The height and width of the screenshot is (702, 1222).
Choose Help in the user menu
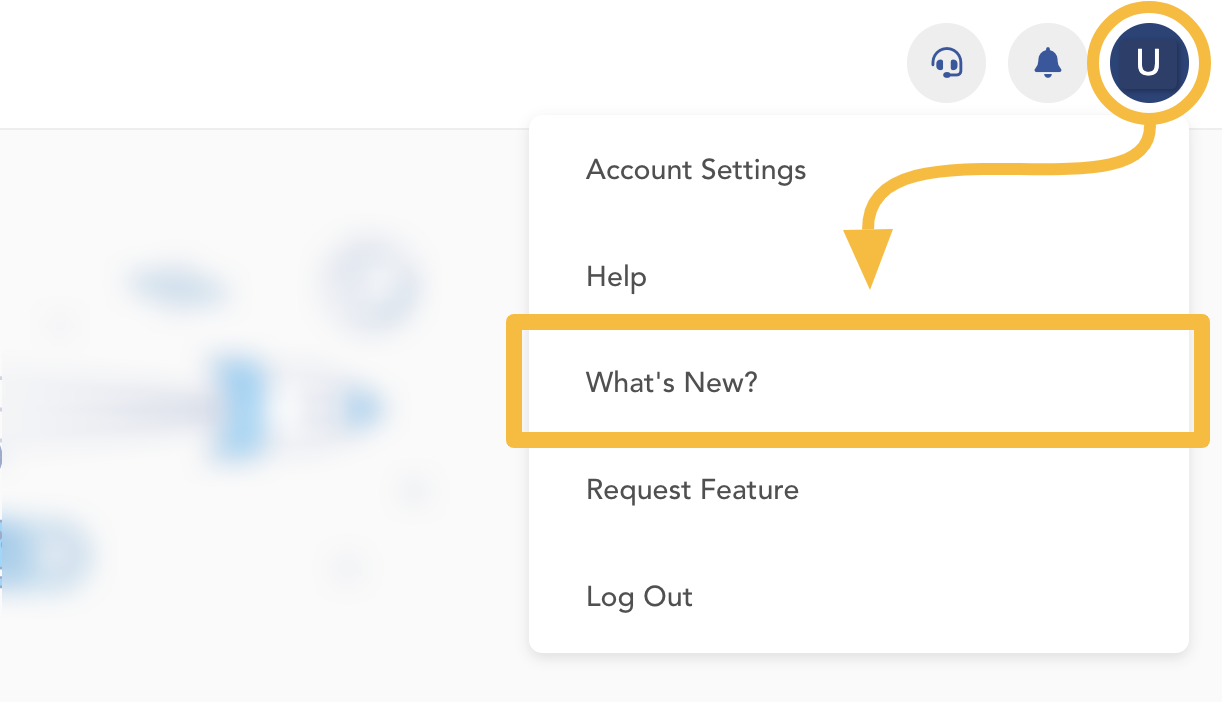[859, 276]
